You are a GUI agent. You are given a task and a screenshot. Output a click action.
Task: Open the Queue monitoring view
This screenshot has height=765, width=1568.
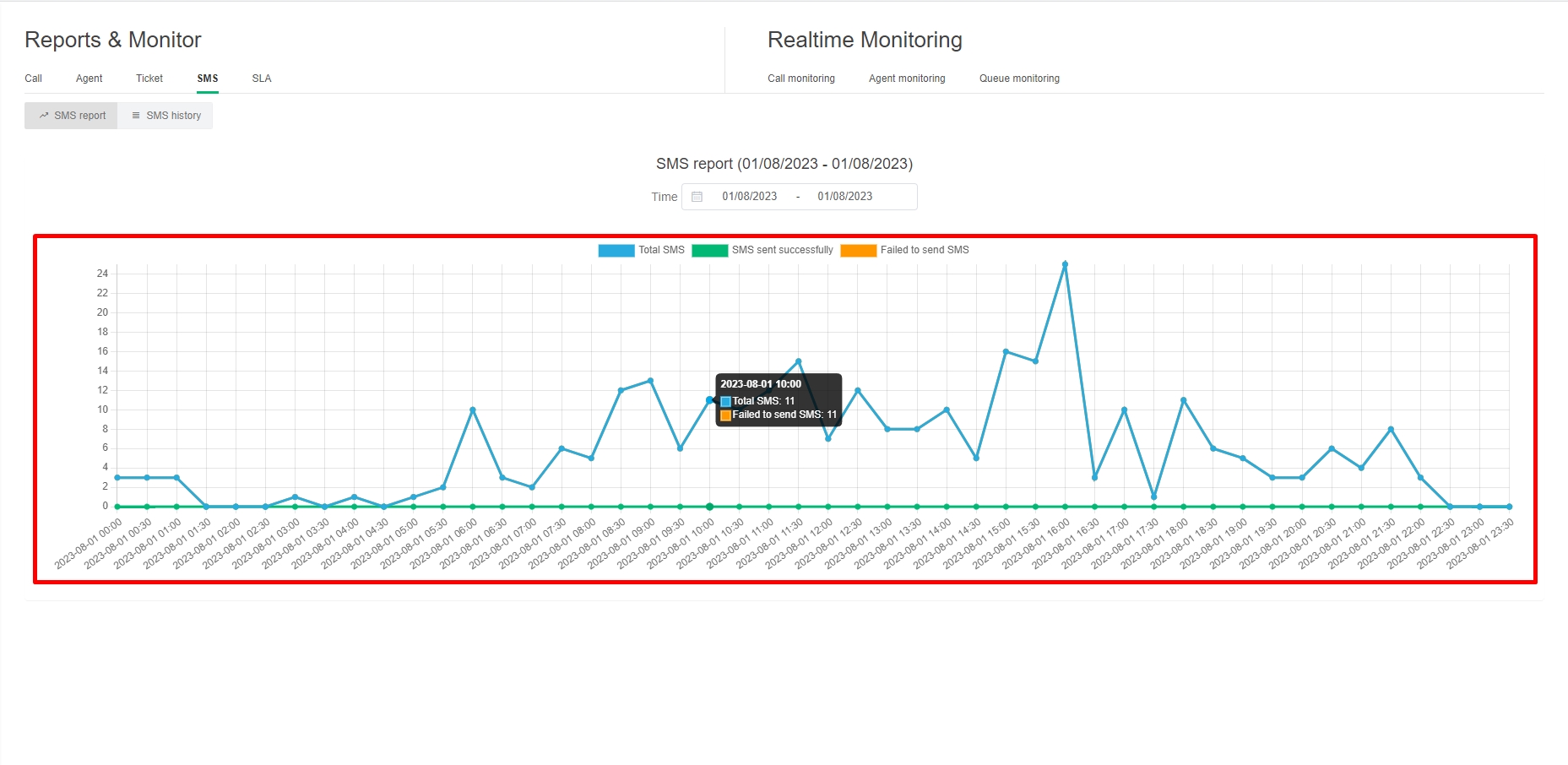(1019, 79)
